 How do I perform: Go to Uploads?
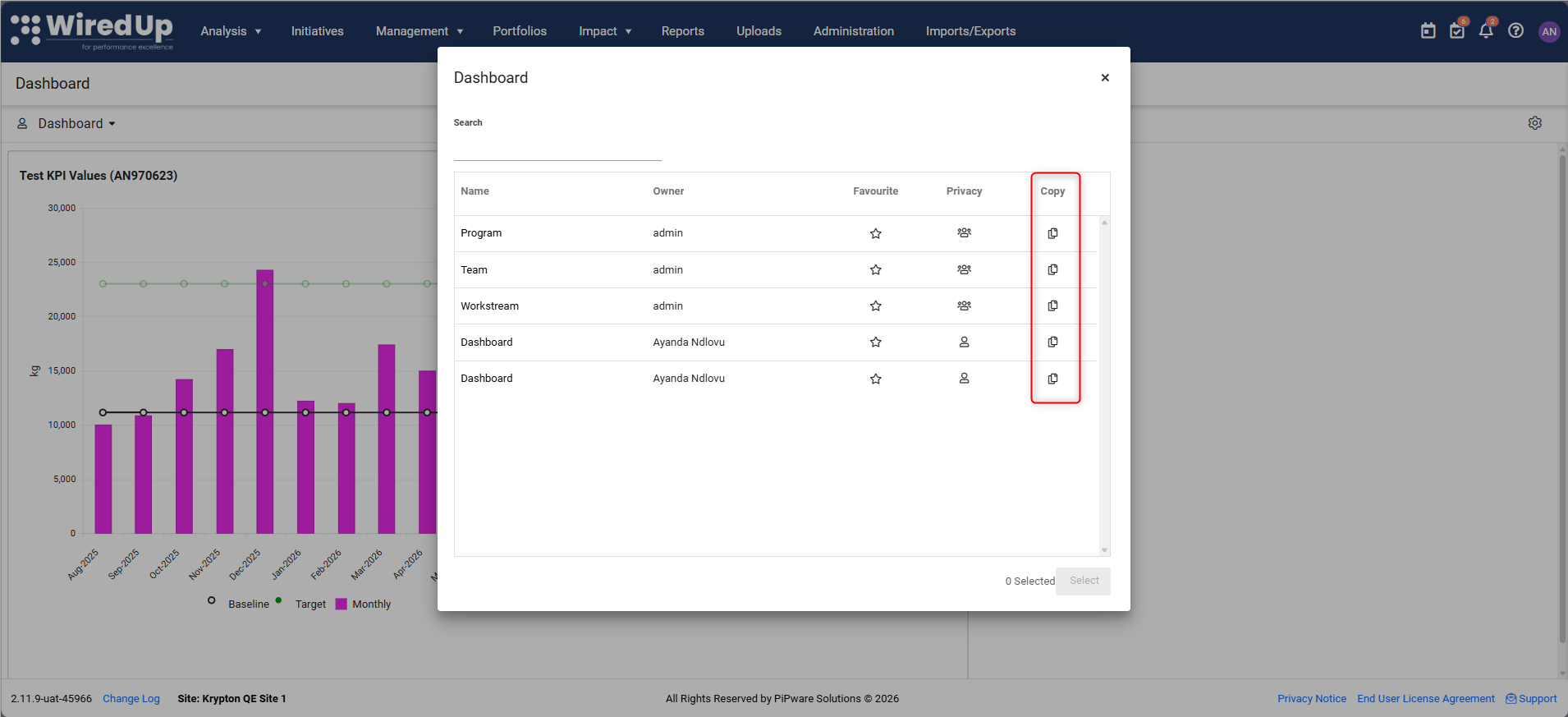pyautogui.click(x=759, y=31)
